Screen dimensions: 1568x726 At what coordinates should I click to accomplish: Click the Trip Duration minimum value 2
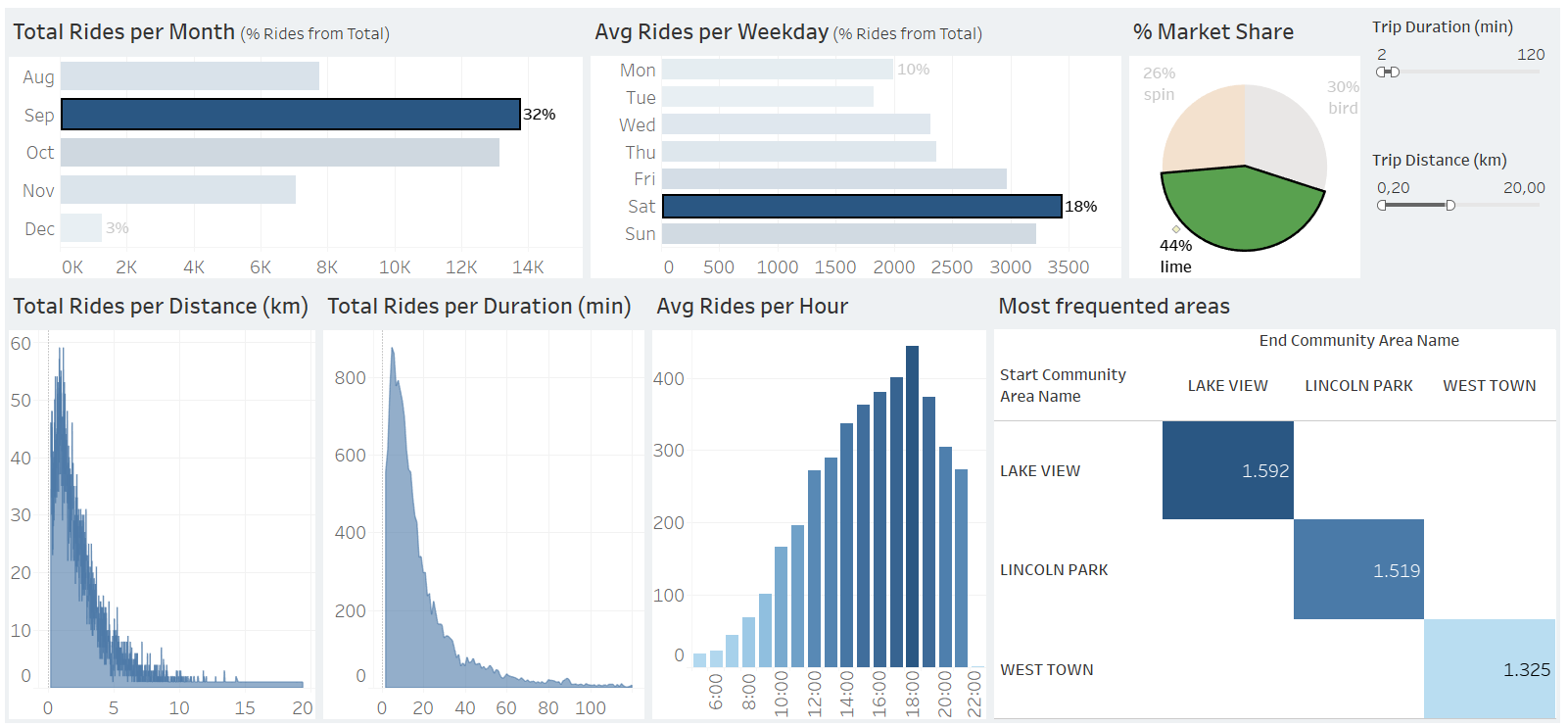1381,55
